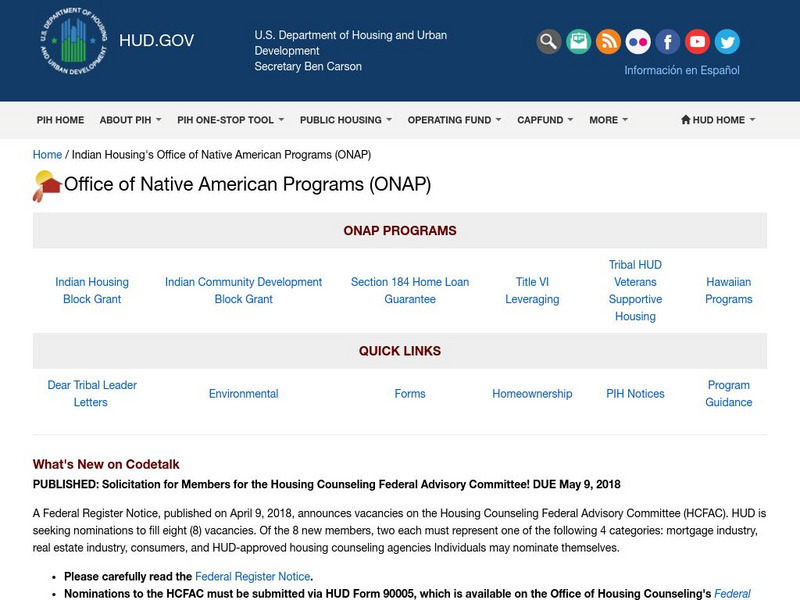Open the search magnifier icon

pyautogui.click(x=548, y=41)
